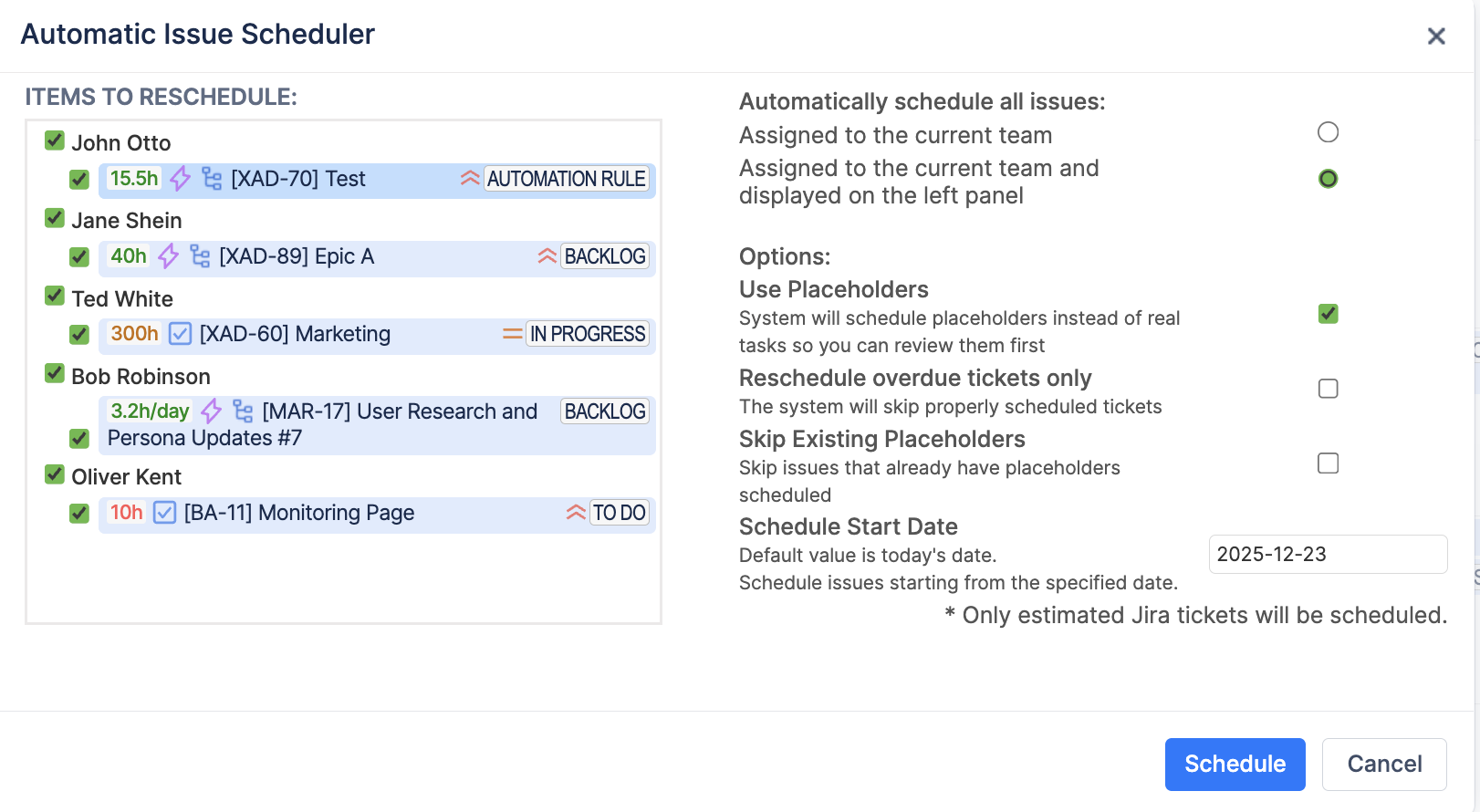Click the task type icon on BA-11 Monitoring Page
The height and width of the screenshot is (812, 1480).
point(164,513)
